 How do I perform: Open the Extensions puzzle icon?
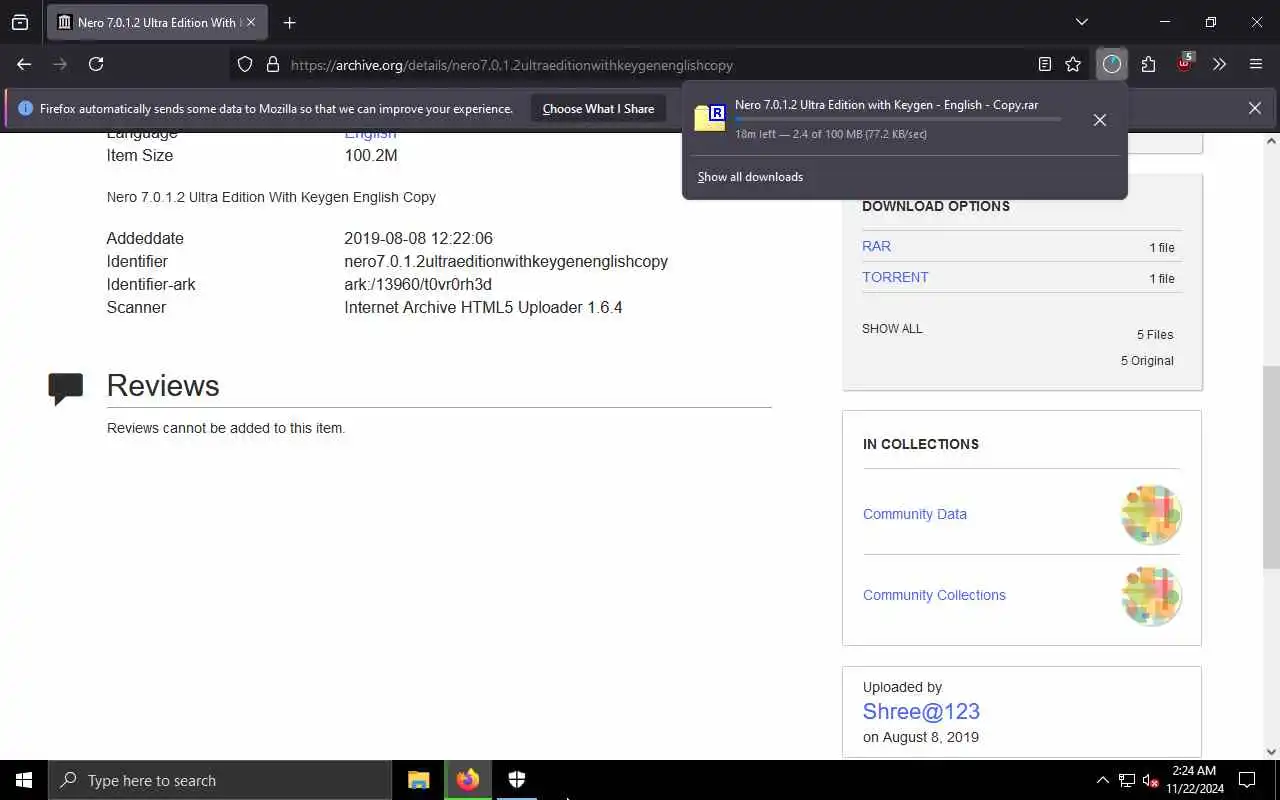pos(1148,64)
